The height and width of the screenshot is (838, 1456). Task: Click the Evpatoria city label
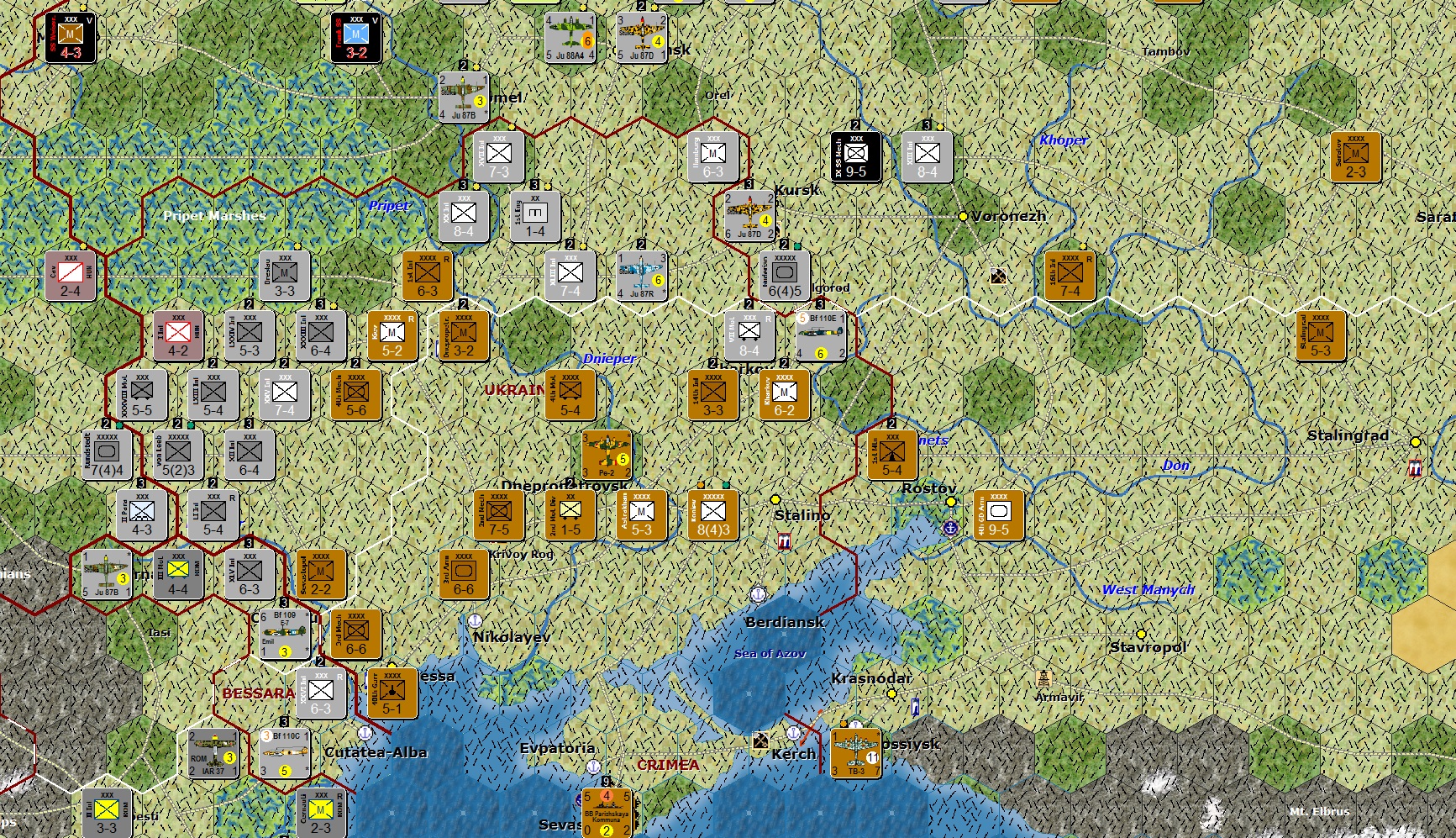[557, 748]
